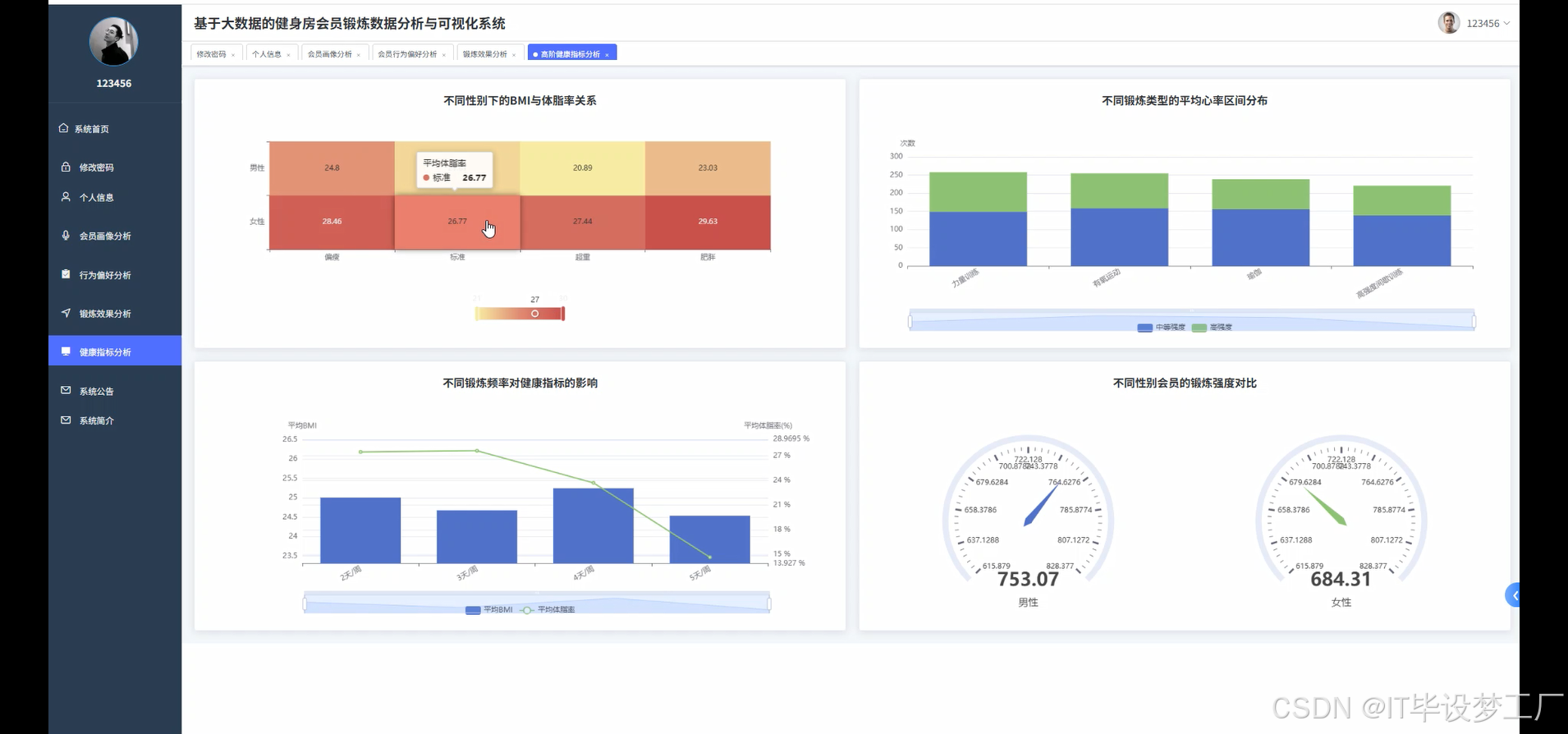Image resolution: width=1568 pixels, height=734 pixels.
Task: Click the green segment of the 高强度间歇训练 bar
Action: (1401, 201)
